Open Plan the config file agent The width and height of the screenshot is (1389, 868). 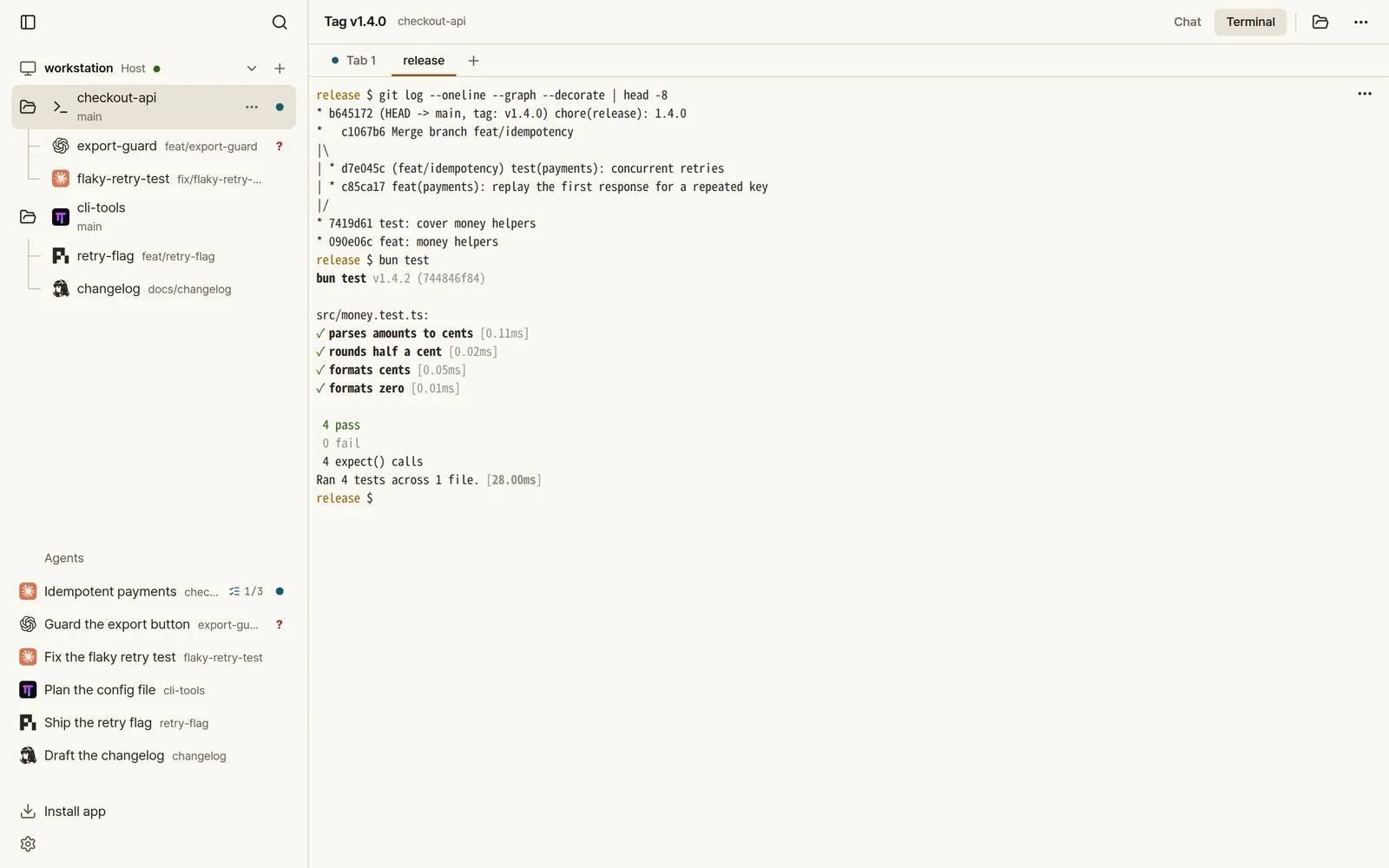153,690
